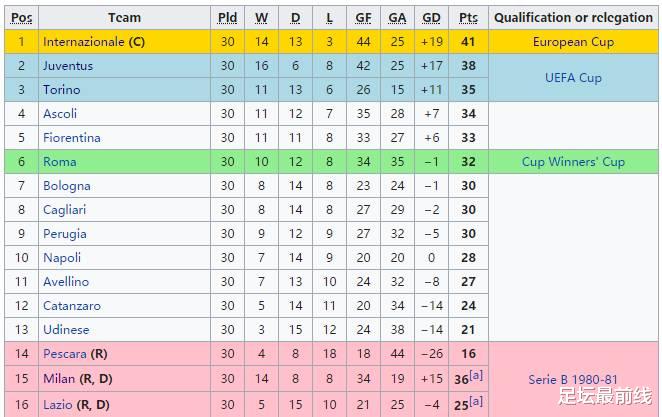Click the Cagliari link
The image size is (662, 417).
coord(65,210)
